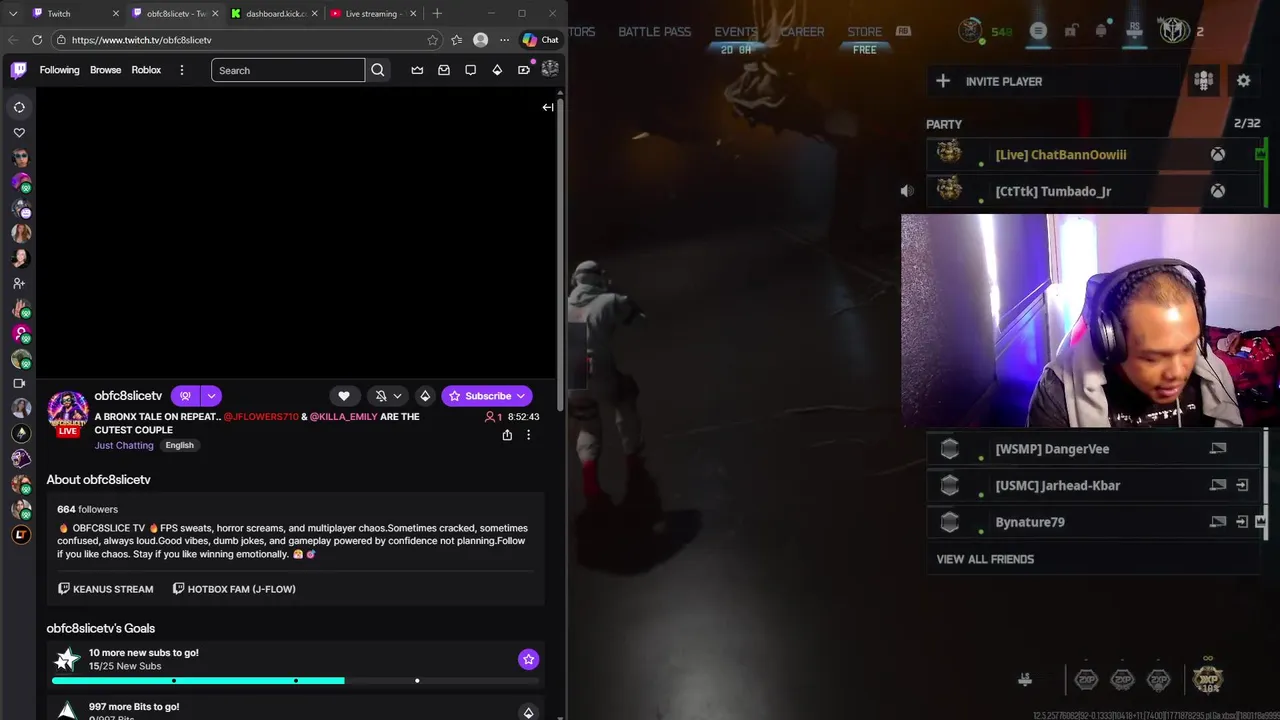This screenshot has height=720, width=1280.
Task: Open the Twitch home logo
Action: (19, 70)
